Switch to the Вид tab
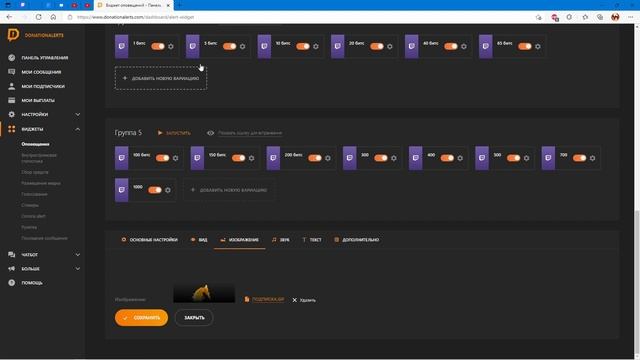640x360 pixels. 199,240
